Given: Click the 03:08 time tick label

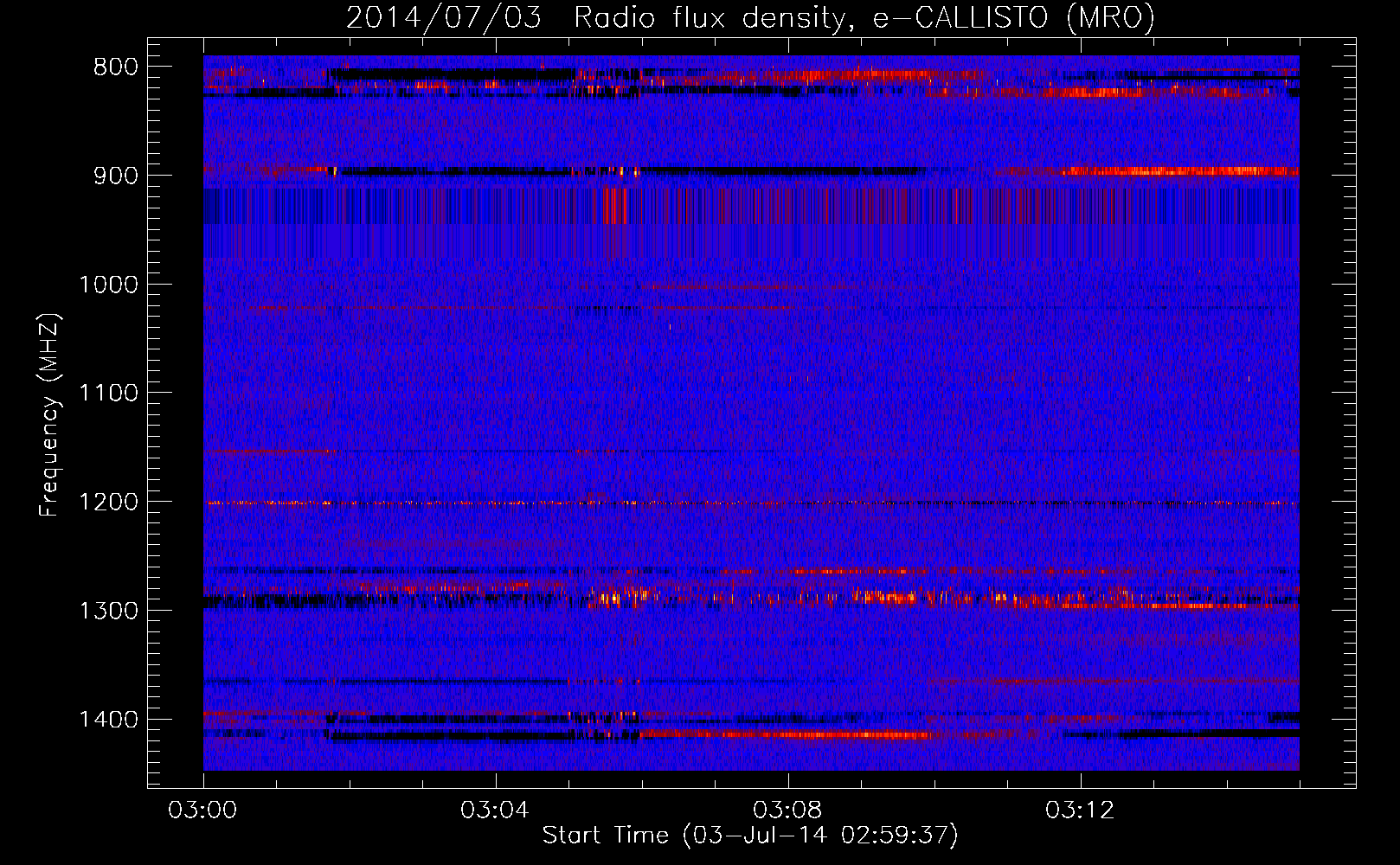Looking at the screenshot, I should (x=787, y=811).
